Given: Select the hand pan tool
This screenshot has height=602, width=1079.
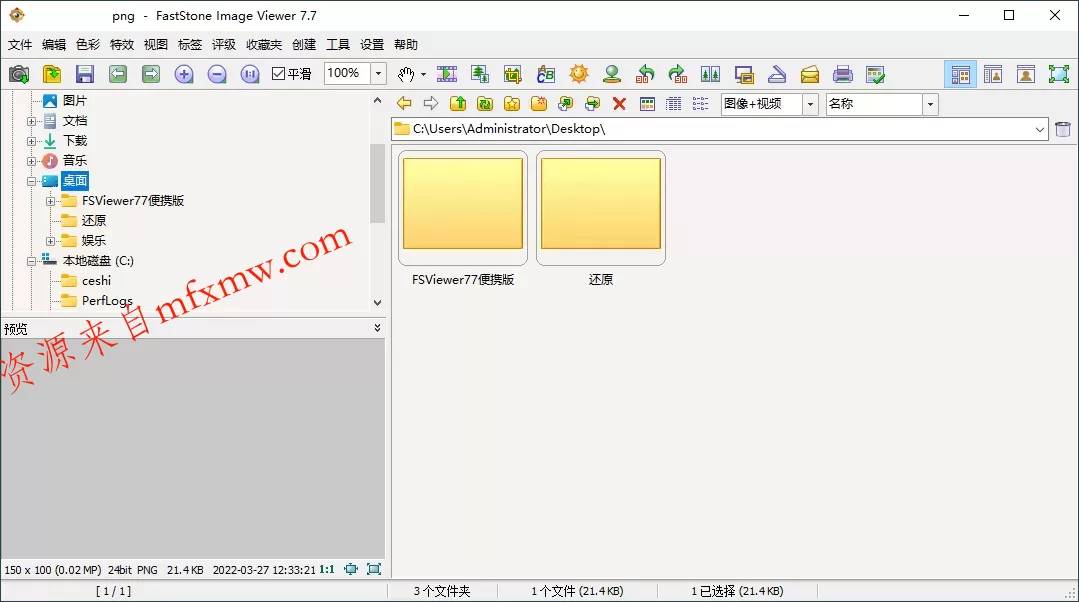Looking at the screenshot, I should (x=406, y=74).
